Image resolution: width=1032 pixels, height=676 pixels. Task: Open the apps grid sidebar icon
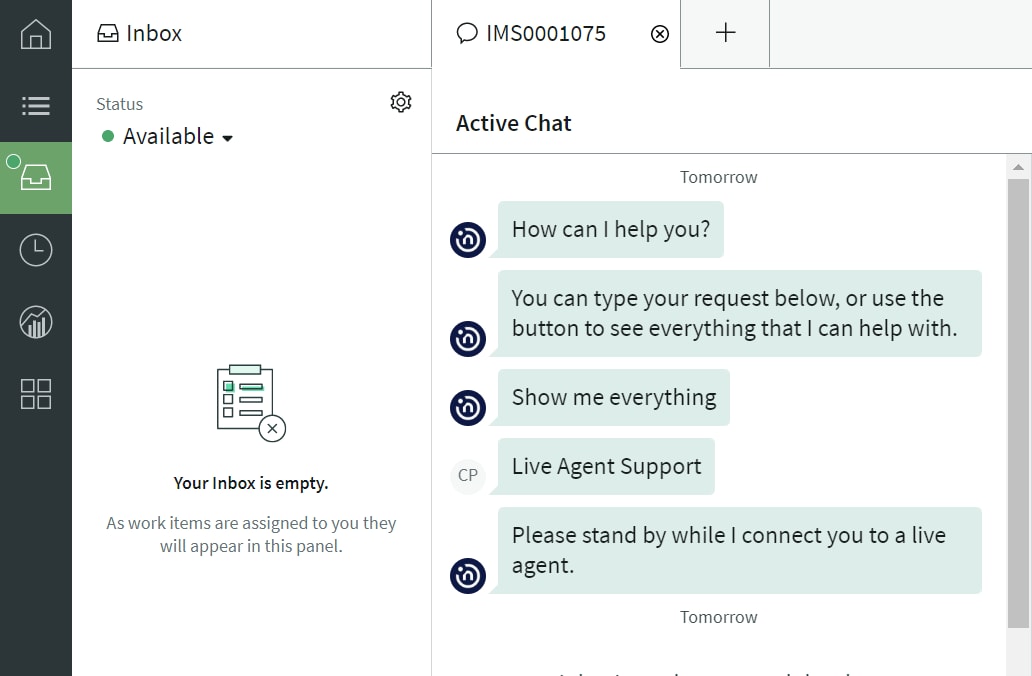(36, 394)
